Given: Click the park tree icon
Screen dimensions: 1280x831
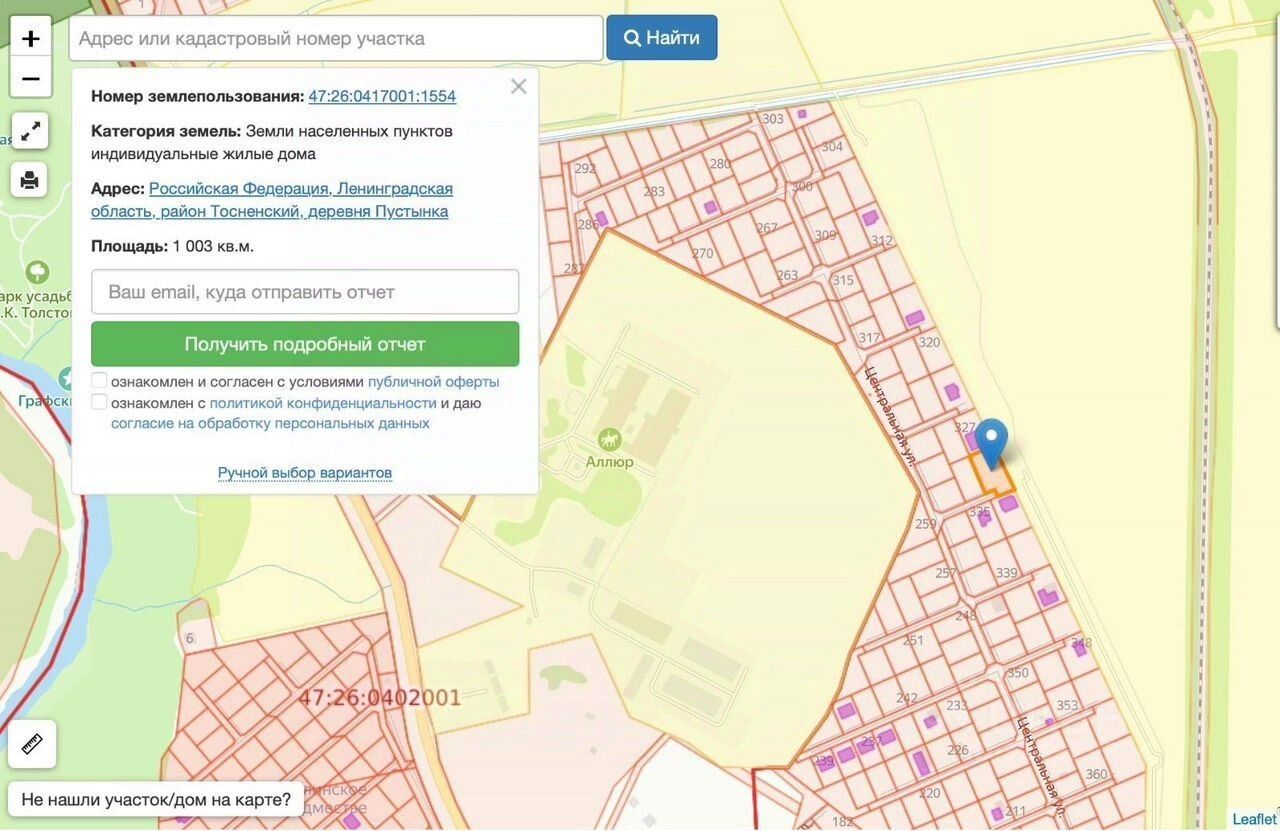Looking at the screenshot, I should point(38,272).
